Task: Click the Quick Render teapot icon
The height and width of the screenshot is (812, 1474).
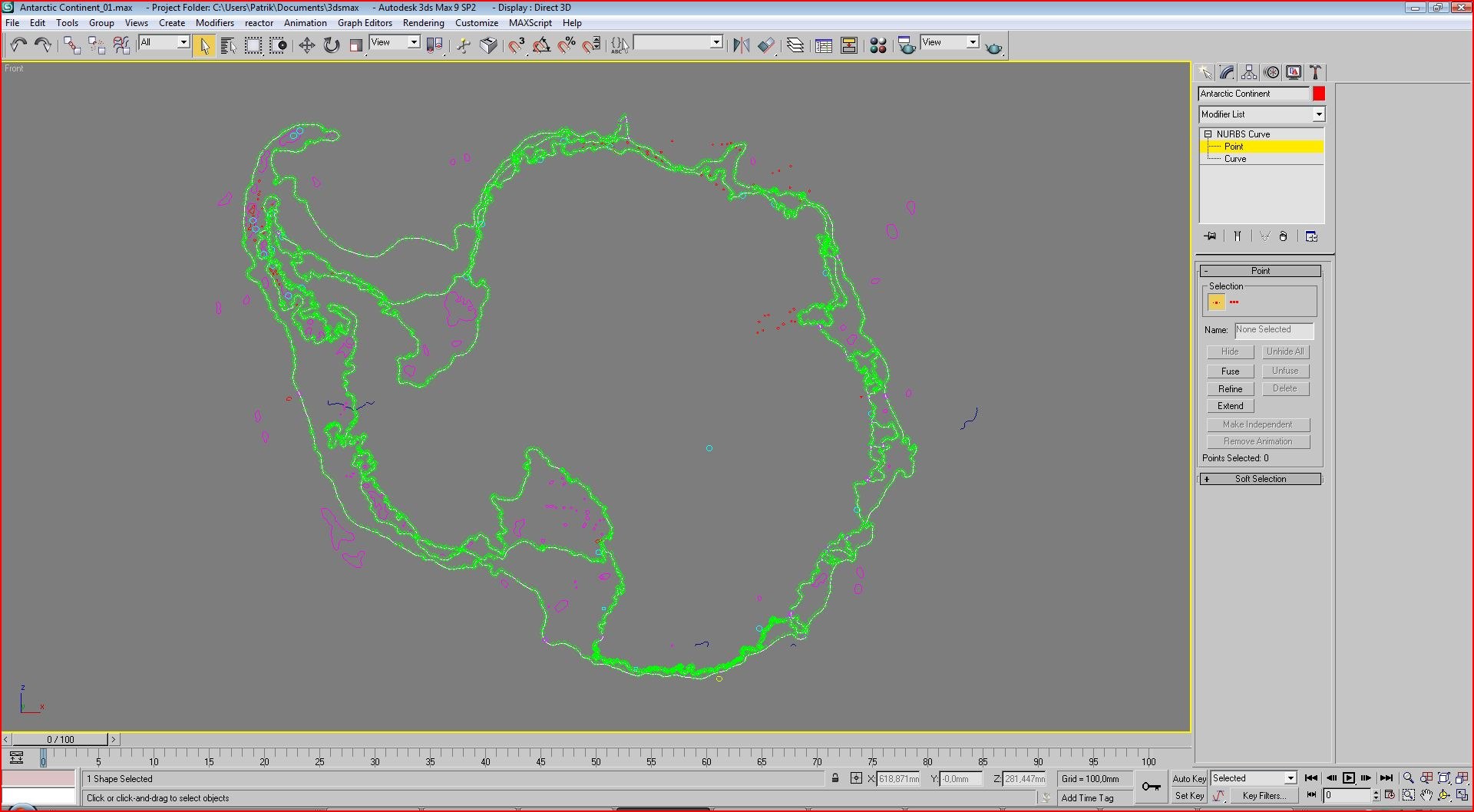Action: (x=993, y=46)
